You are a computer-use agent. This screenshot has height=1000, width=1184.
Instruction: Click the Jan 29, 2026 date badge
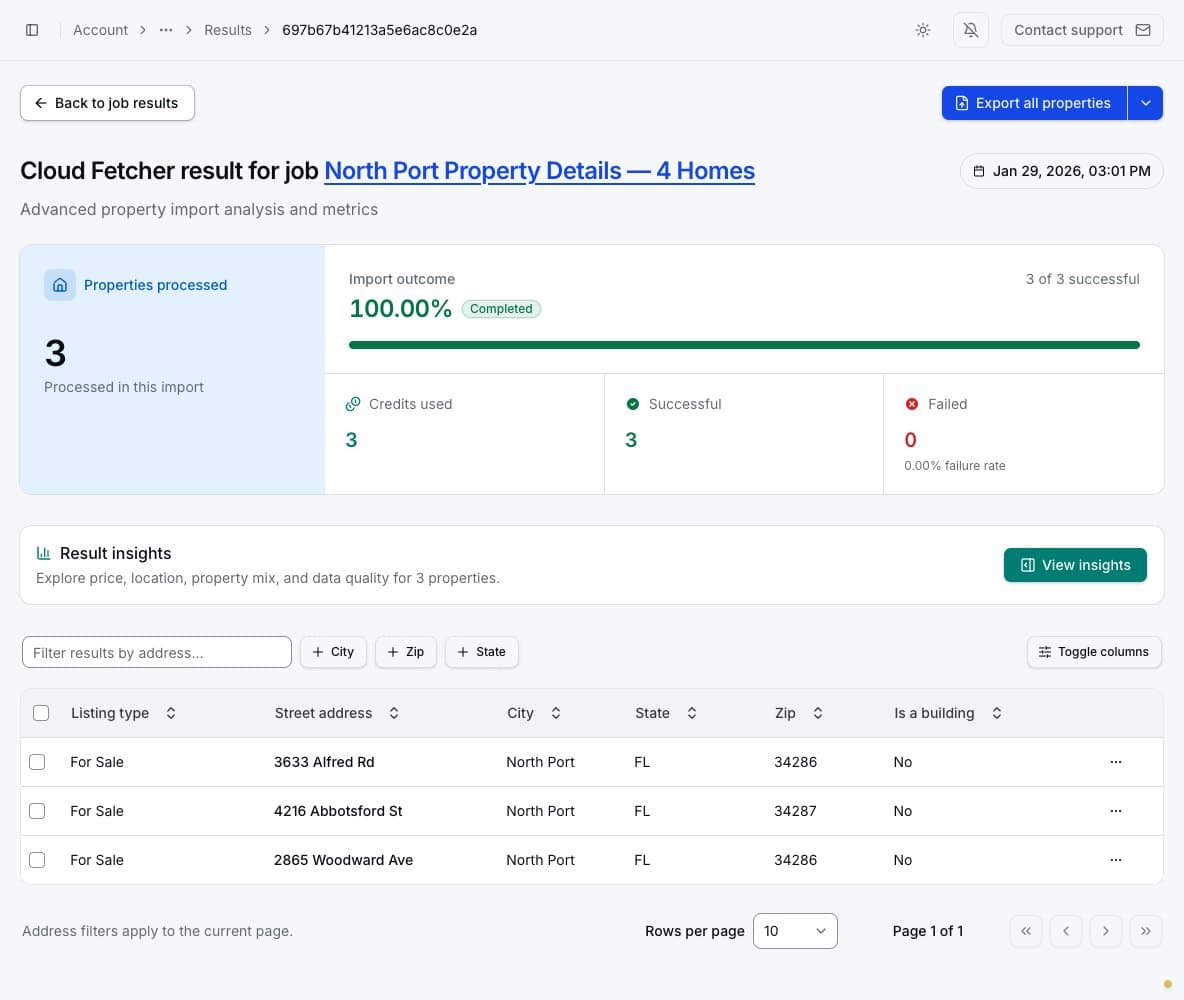(1062, 171)
